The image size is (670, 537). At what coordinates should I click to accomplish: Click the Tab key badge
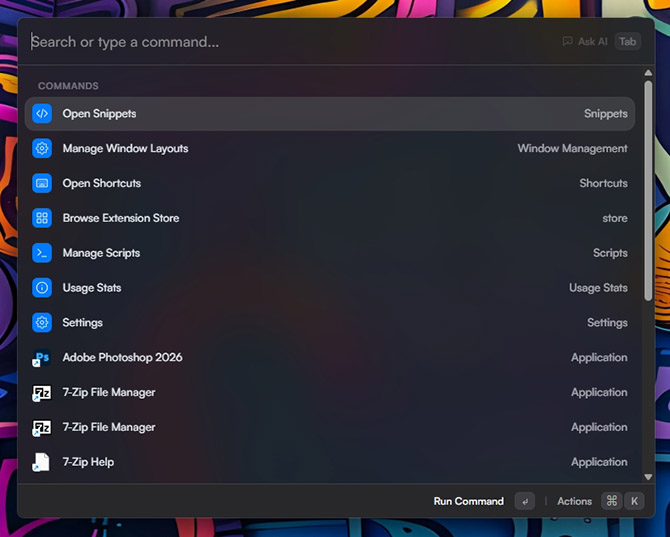point(628,41)
